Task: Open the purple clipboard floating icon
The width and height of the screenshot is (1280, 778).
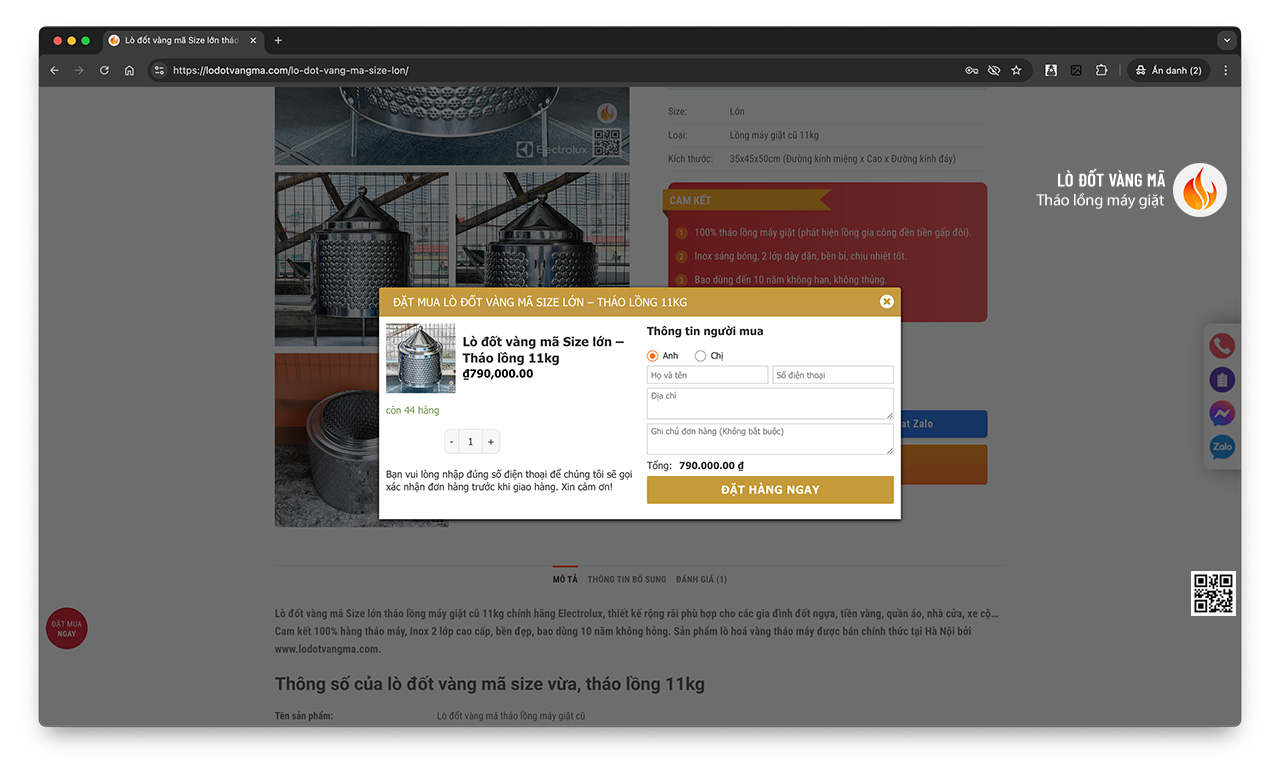Action: pos(1222,380)
